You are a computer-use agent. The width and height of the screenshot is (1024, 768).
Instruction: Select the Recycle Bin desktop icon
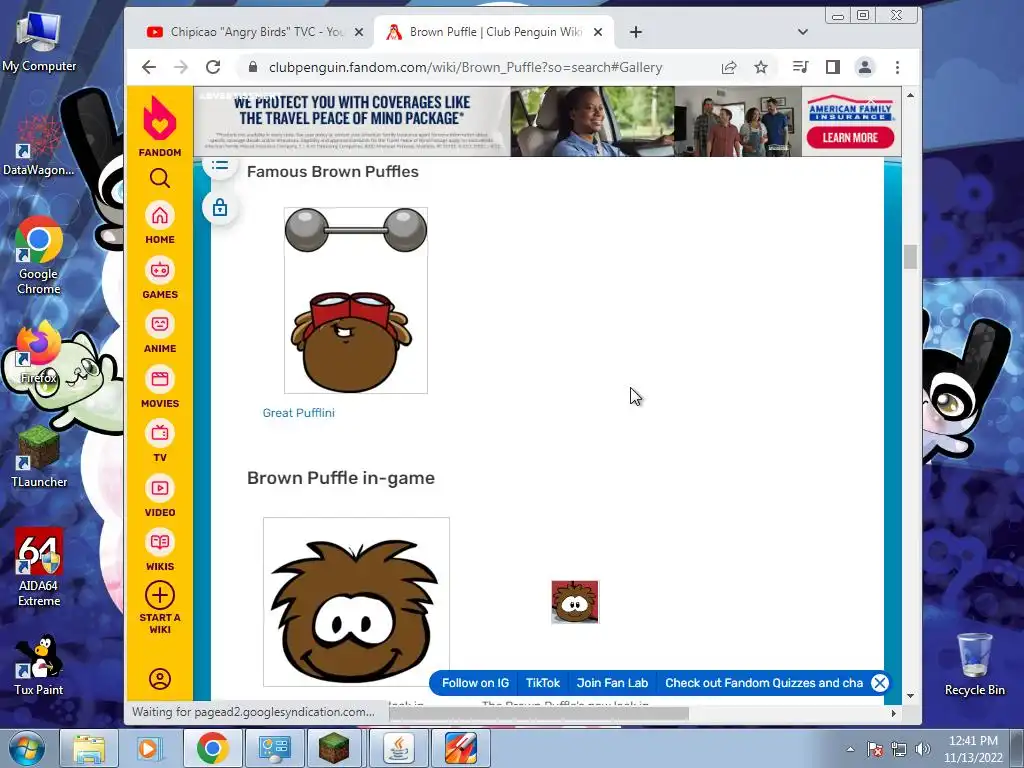tap(974, 664)
